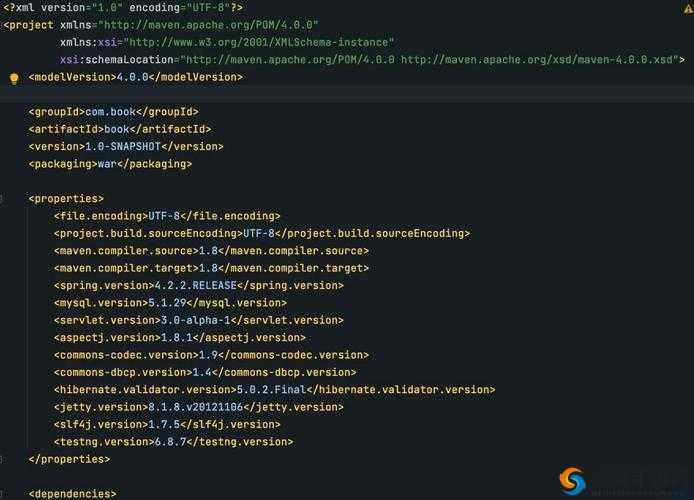The height and width of the screenshot is (500, 694).
Task: Click the artifactId book line
Action: coord(120,129)
